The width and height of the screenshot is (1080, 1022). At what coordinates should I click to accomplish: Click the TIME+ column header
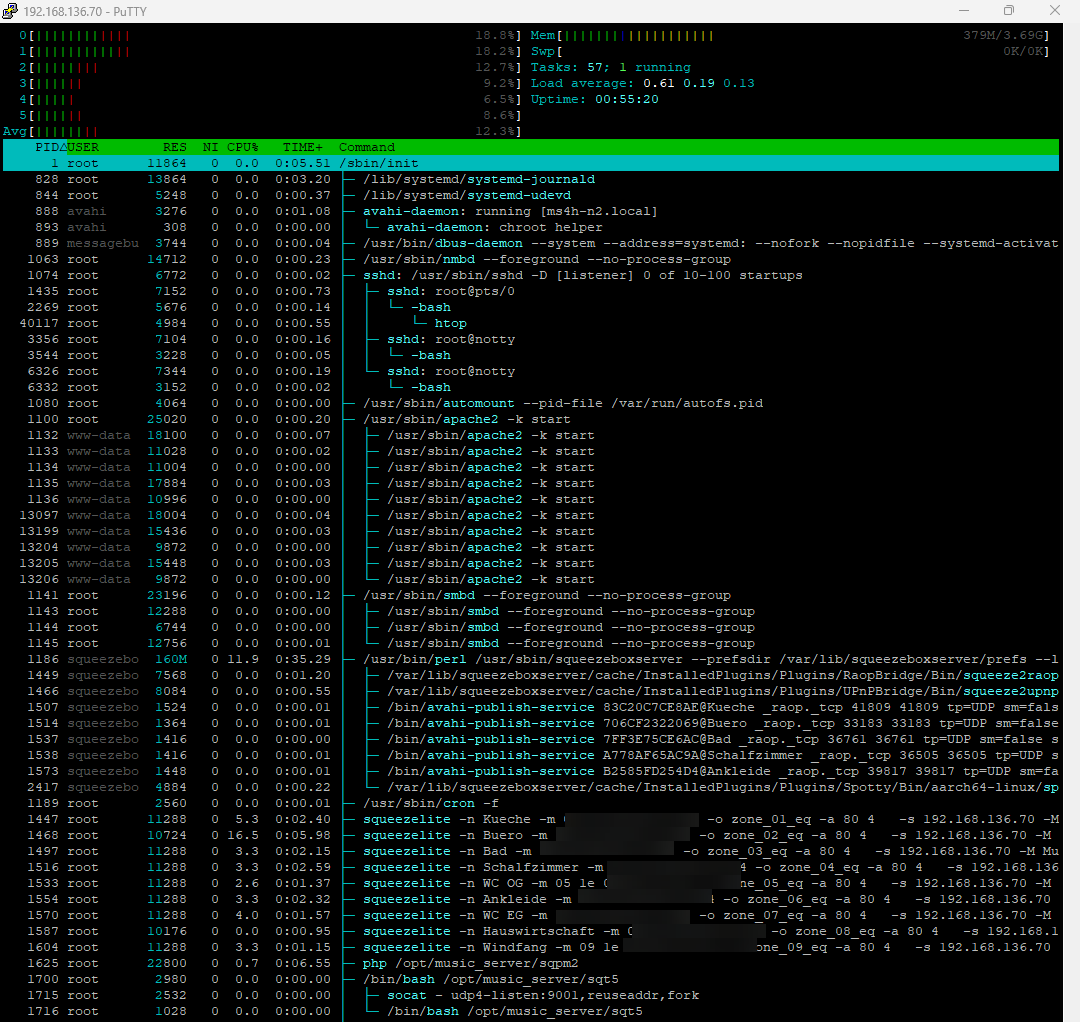point(302,147)
